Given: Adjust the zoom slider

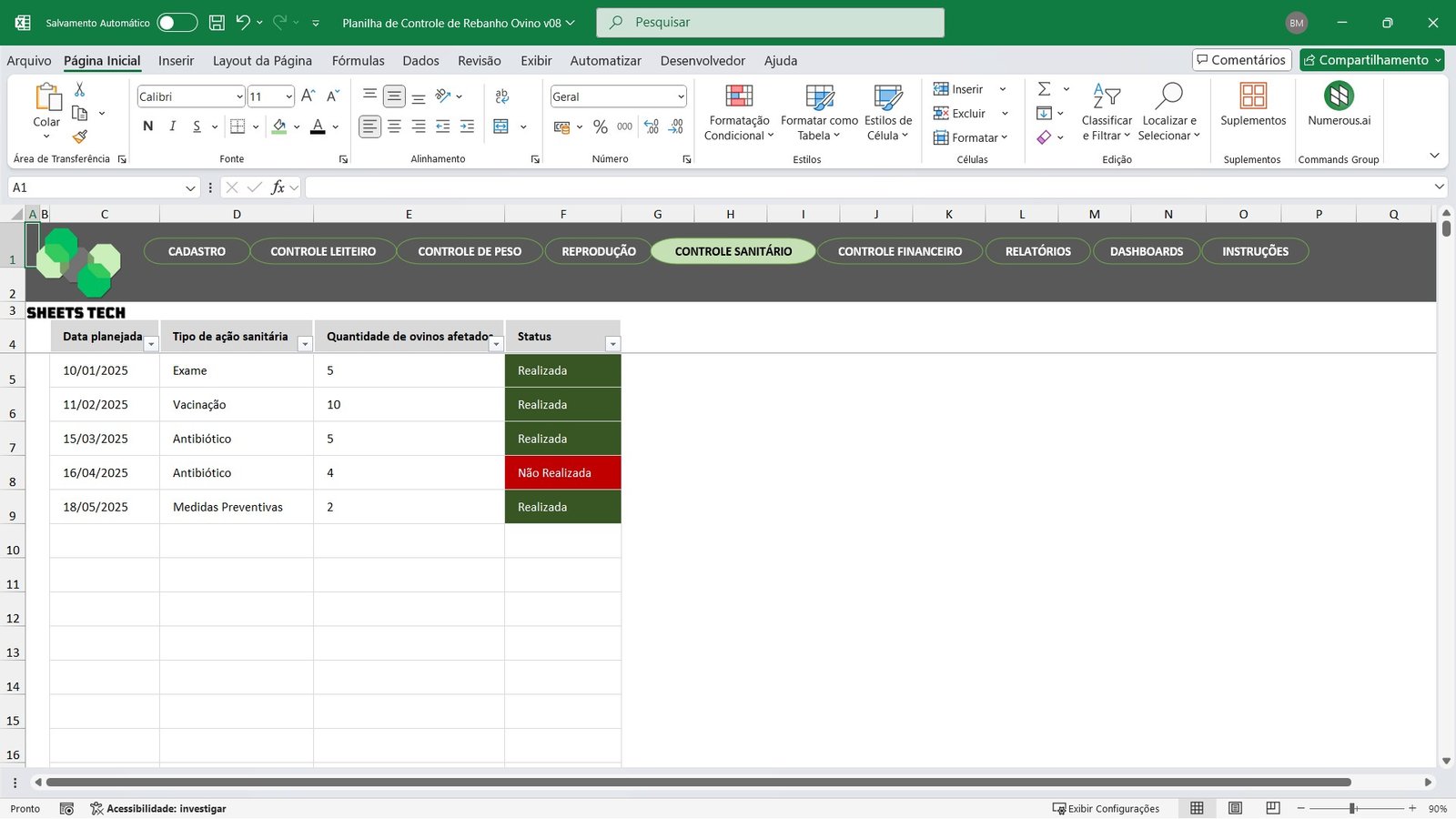Looking at the screenshot, I should click(1353, 808).
